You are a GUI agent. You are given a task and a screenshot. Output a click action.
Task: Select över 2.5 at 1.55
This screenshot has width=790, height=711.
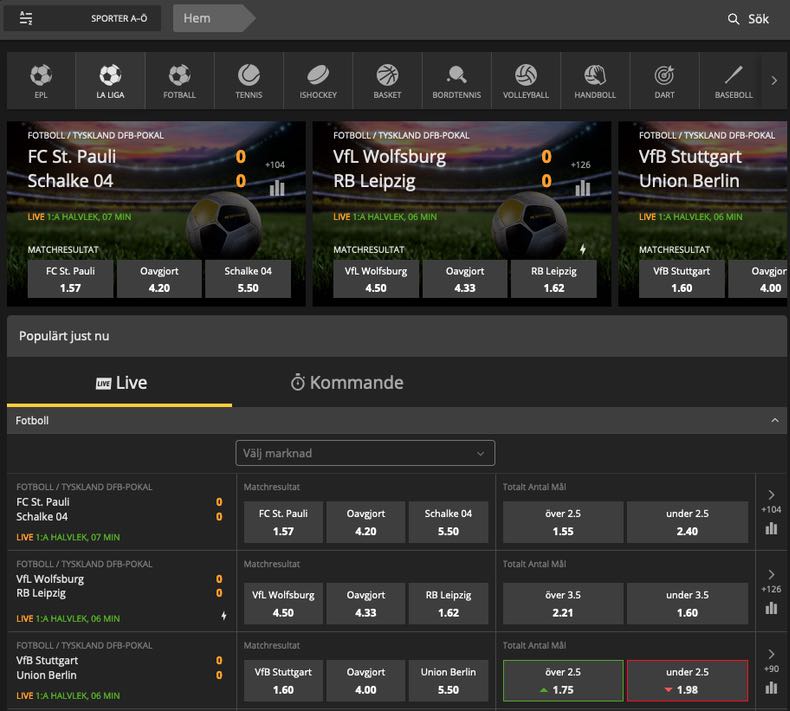563,522
